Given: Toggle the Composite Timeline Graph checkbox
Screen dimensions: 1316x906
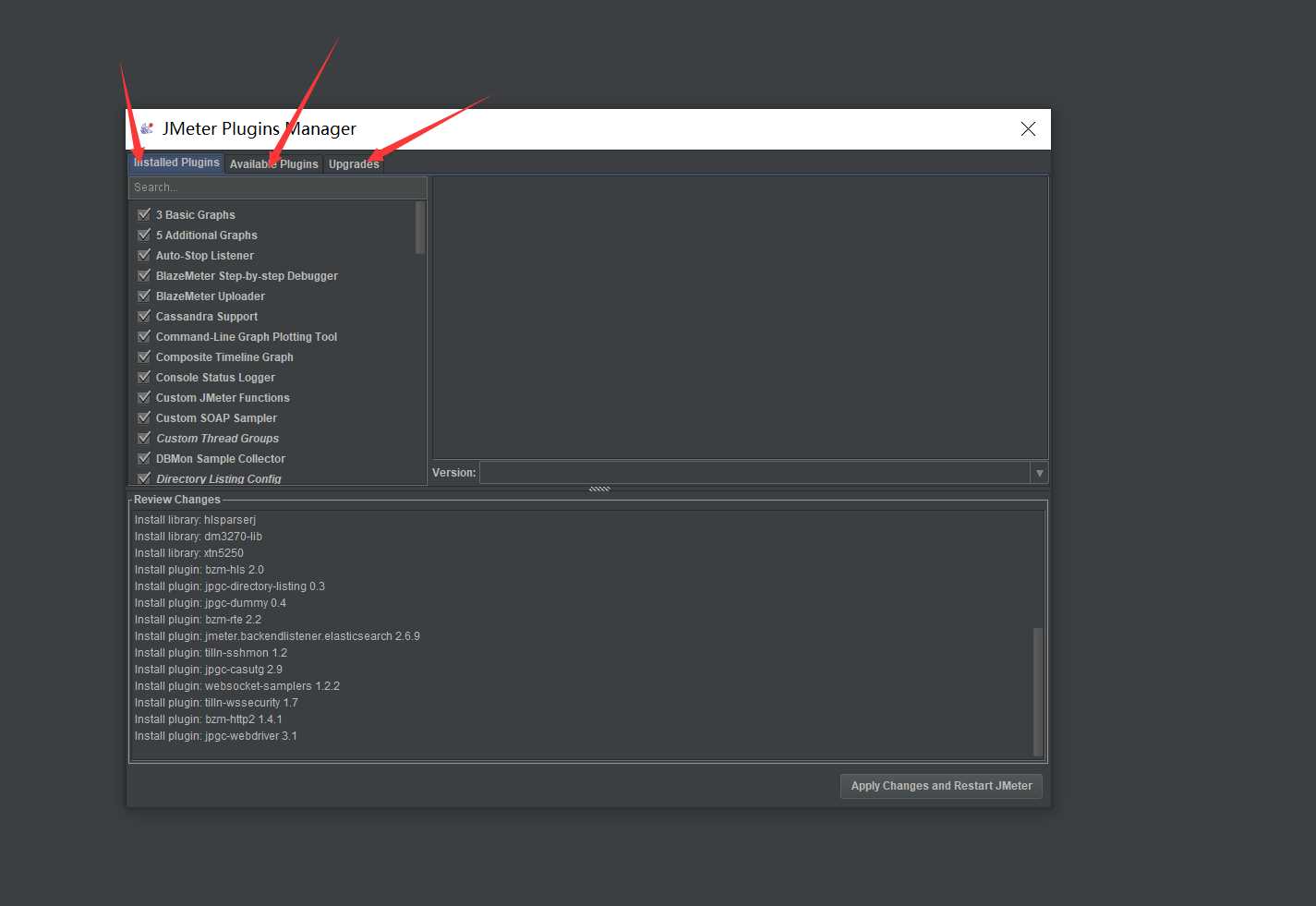Looking at the screenshot, I should 144,356.
